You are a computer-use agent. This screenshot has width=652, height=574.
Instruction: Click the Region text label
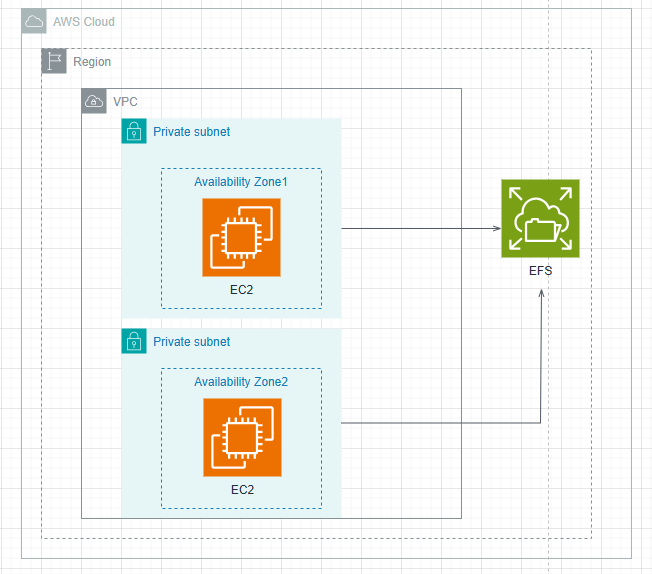pos(92,62)
